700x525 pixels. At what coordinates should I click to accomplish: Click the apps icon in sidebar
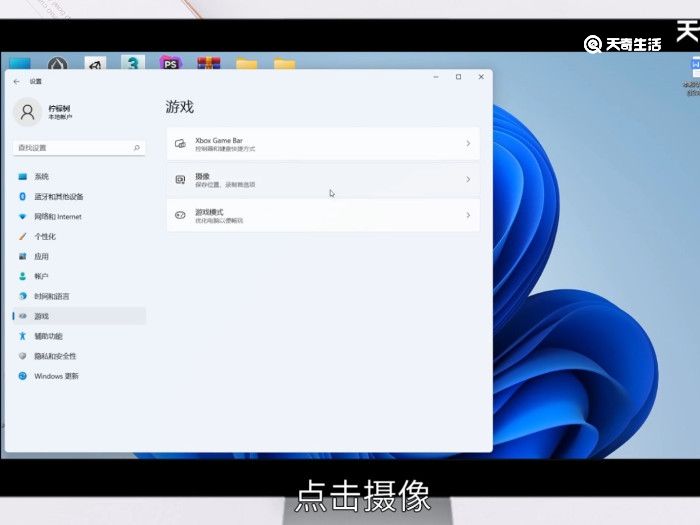tap(22, 256)
